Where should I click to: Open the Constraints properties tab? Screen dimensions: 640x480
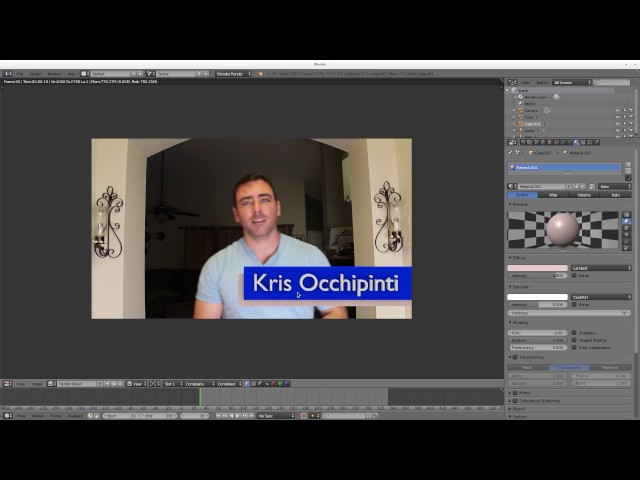coord(556,142)
